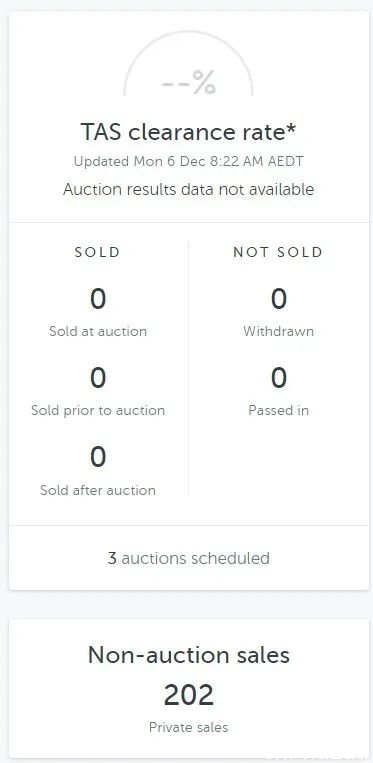Click the 202 private sales number
The width and height of the screenshot is (373, 763).
(189, 695)
